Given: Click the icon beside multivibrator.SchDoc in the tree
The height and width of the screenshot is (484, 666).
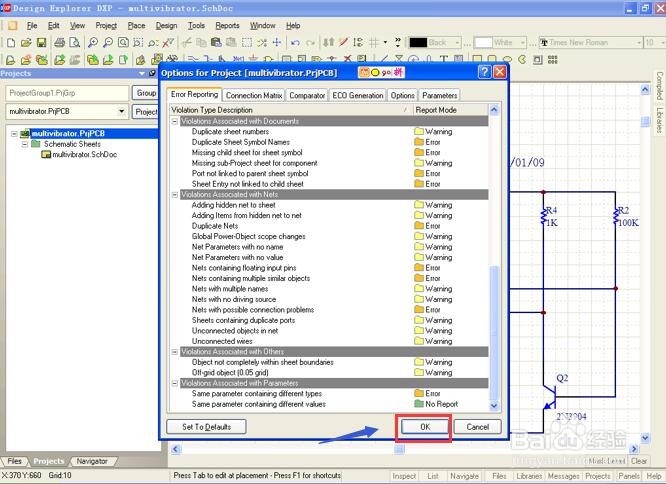Looking at the screenshot, I should [x=46, y=155].
